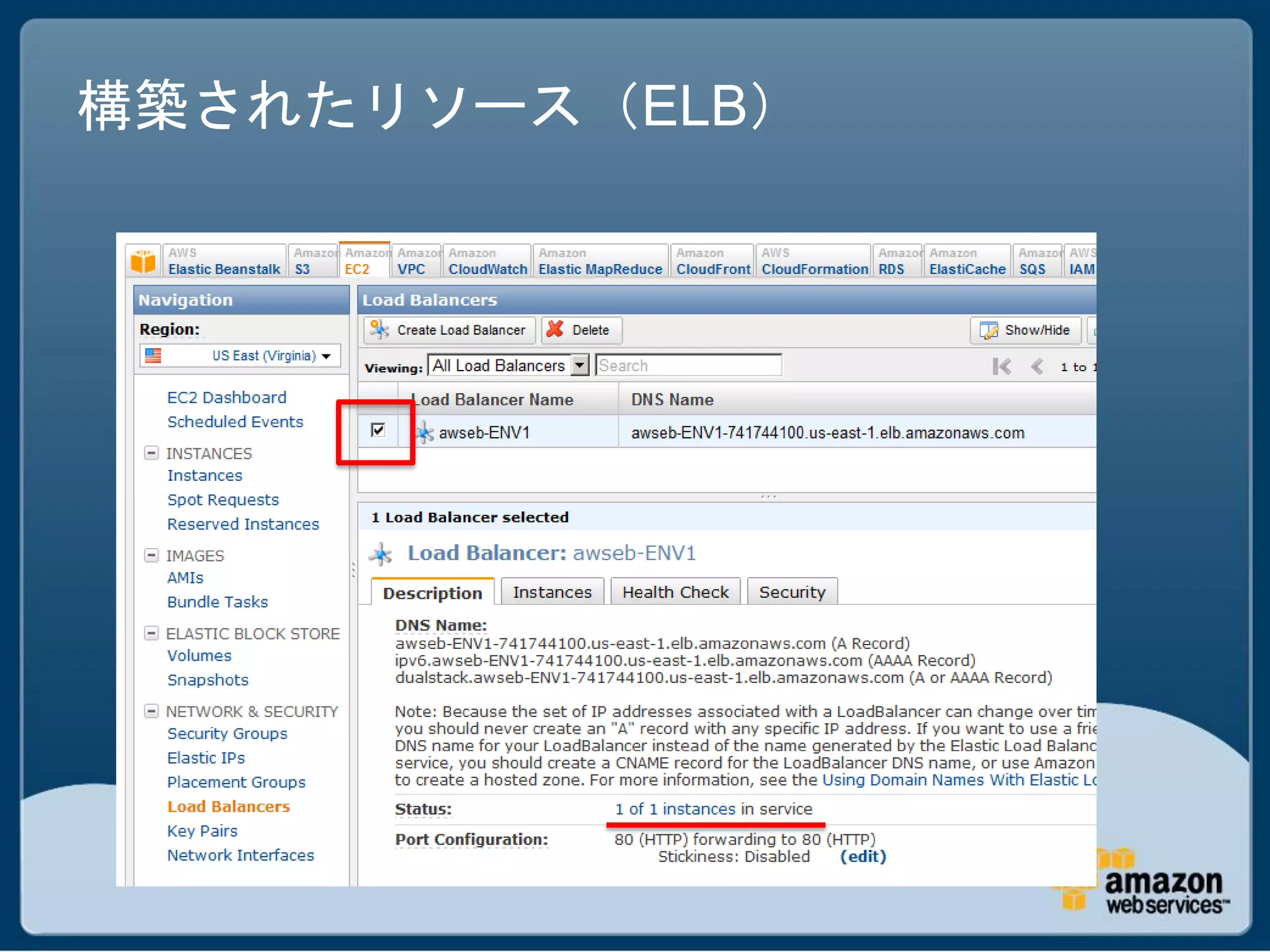Switch to the Security detail tab
The width and height of the screenshot is (1270, 952).
pyautogui.click(x=792, y=592)
